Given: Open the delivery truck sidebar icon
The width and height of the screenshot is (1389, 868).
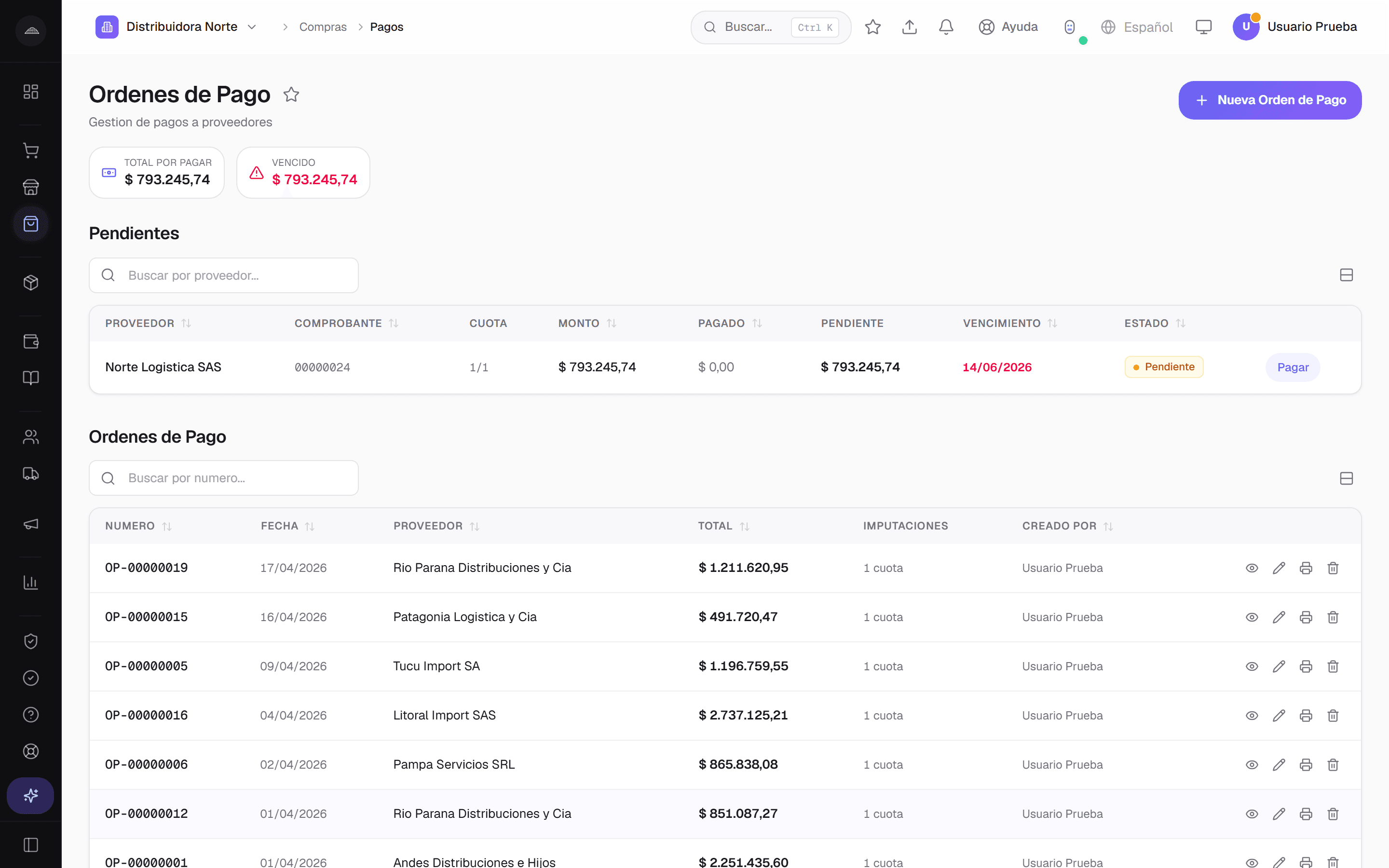Looking at the screenshot, I should pyautogui.click(x=30, y=474).
